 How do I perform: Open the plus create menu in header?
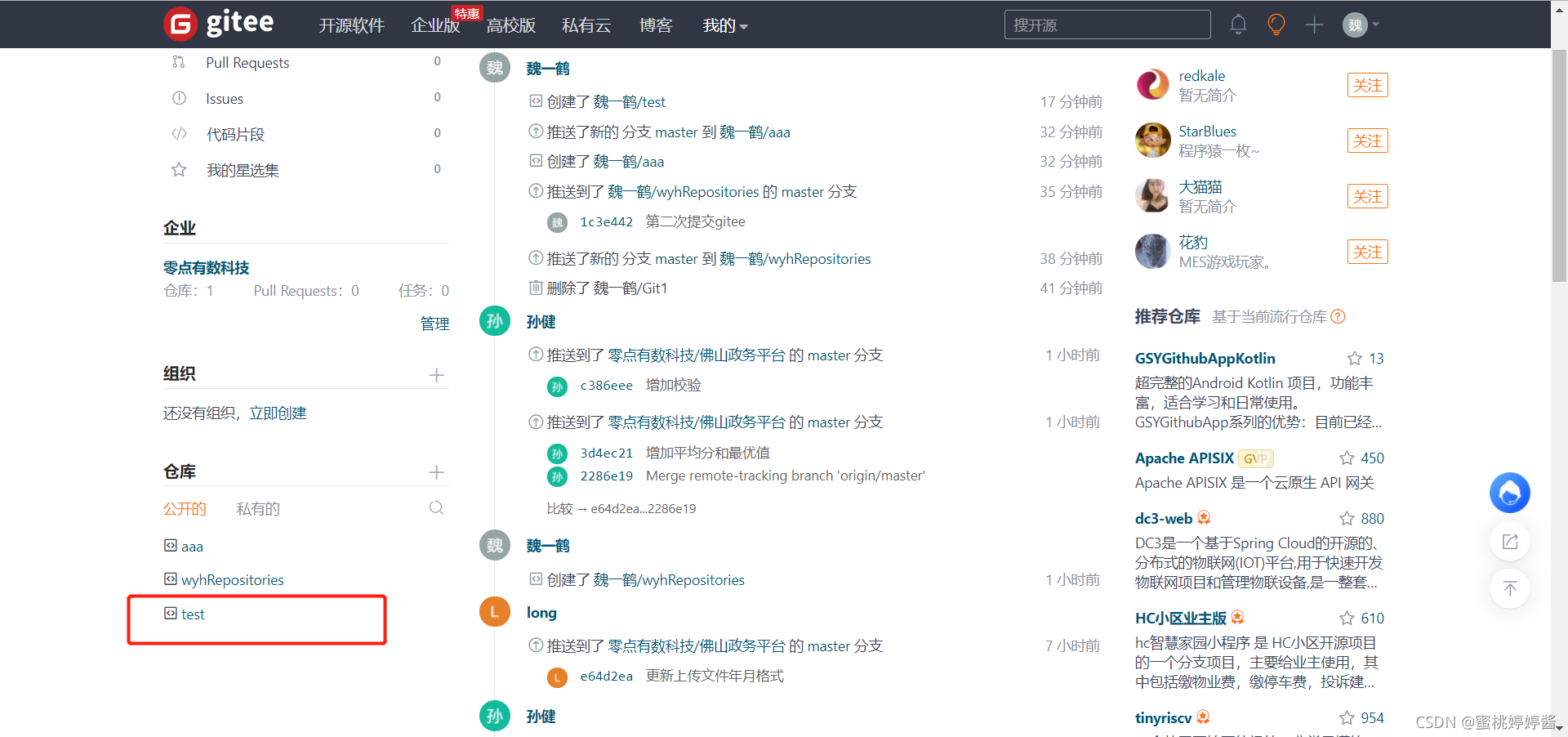(x=1314, y=25)
